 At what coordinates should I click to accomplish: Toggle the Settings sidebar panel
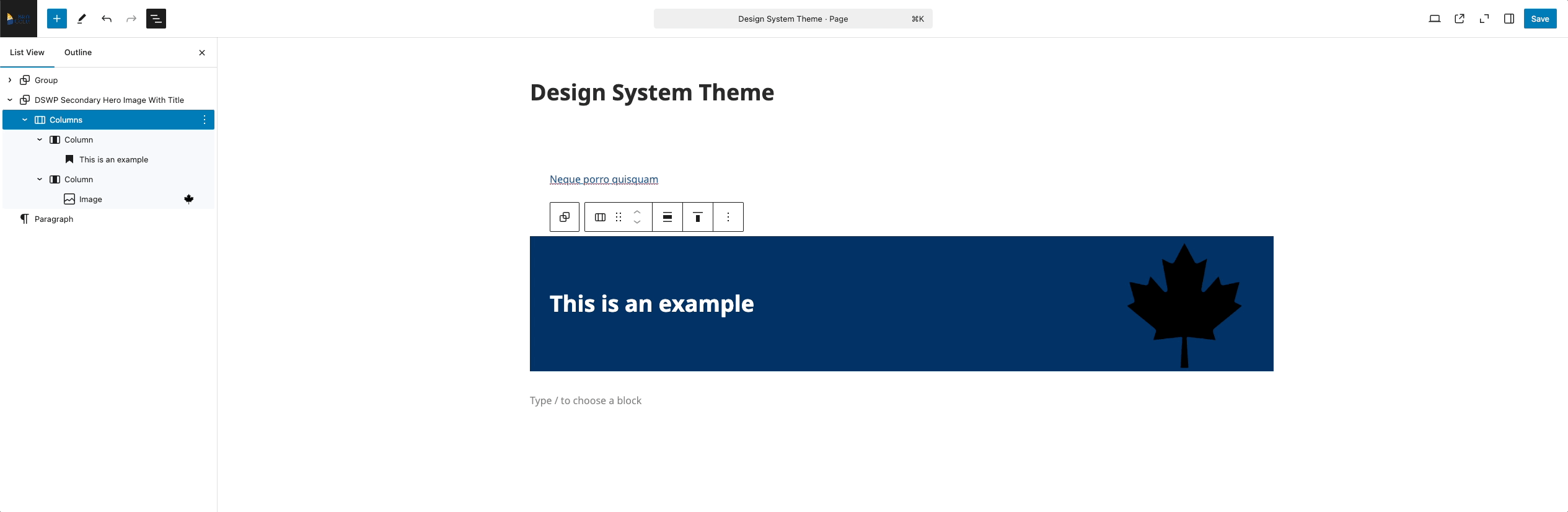(x=1509, y=19)
